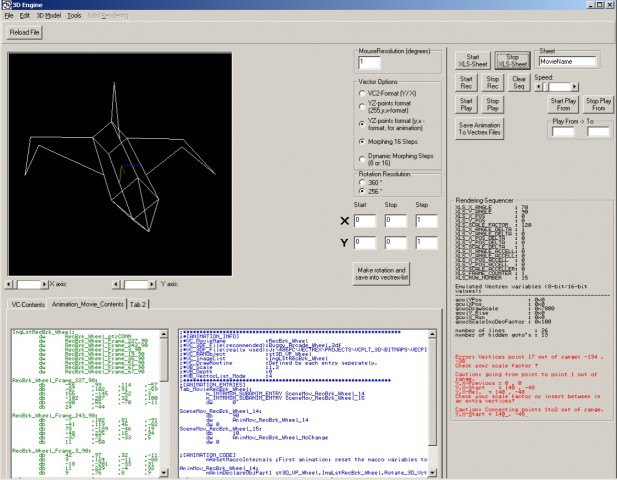Click the Clear Seq button
Screen dimensions: 617x480
click(x=519, y=82)
